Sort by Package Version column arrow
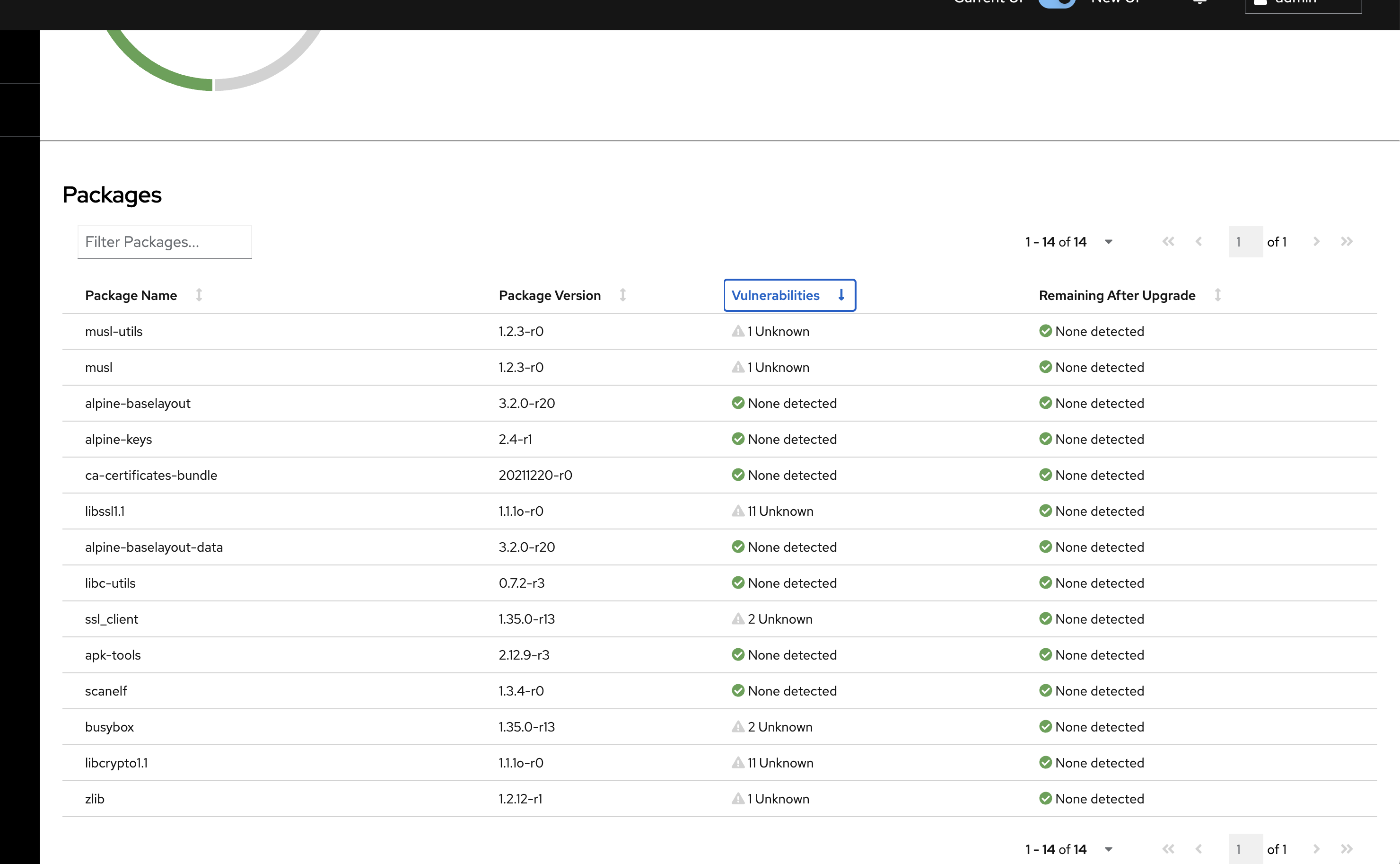The image size is (1400, 864). tap(622, 295)
